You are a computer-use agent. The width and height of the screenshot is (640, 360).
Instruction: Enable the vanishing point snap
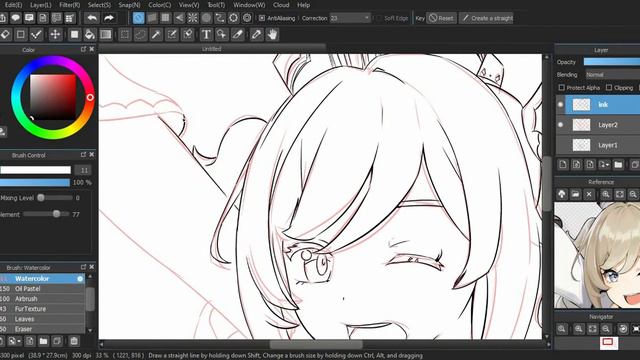[x=179, y=18]
